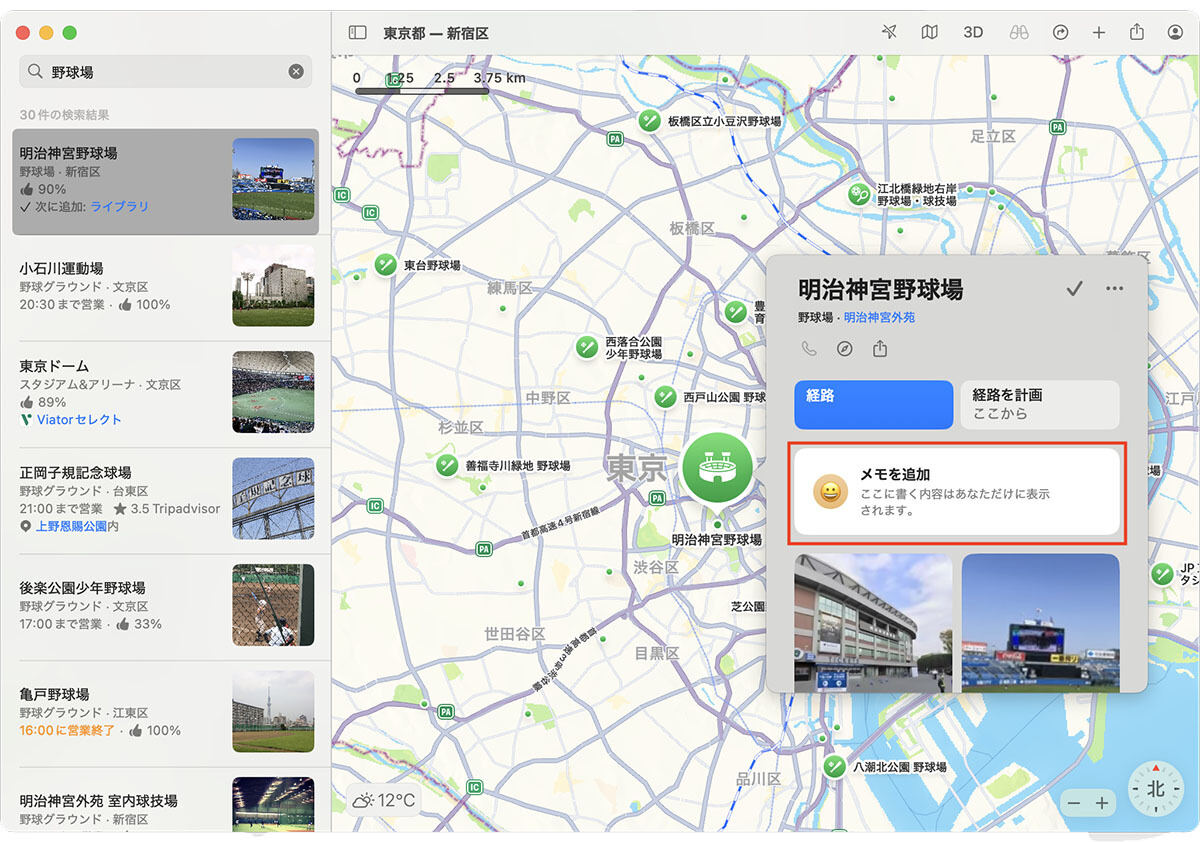Open the account profile icon
Screen dimensions: 1200x842
click(x=1175, y=32)
